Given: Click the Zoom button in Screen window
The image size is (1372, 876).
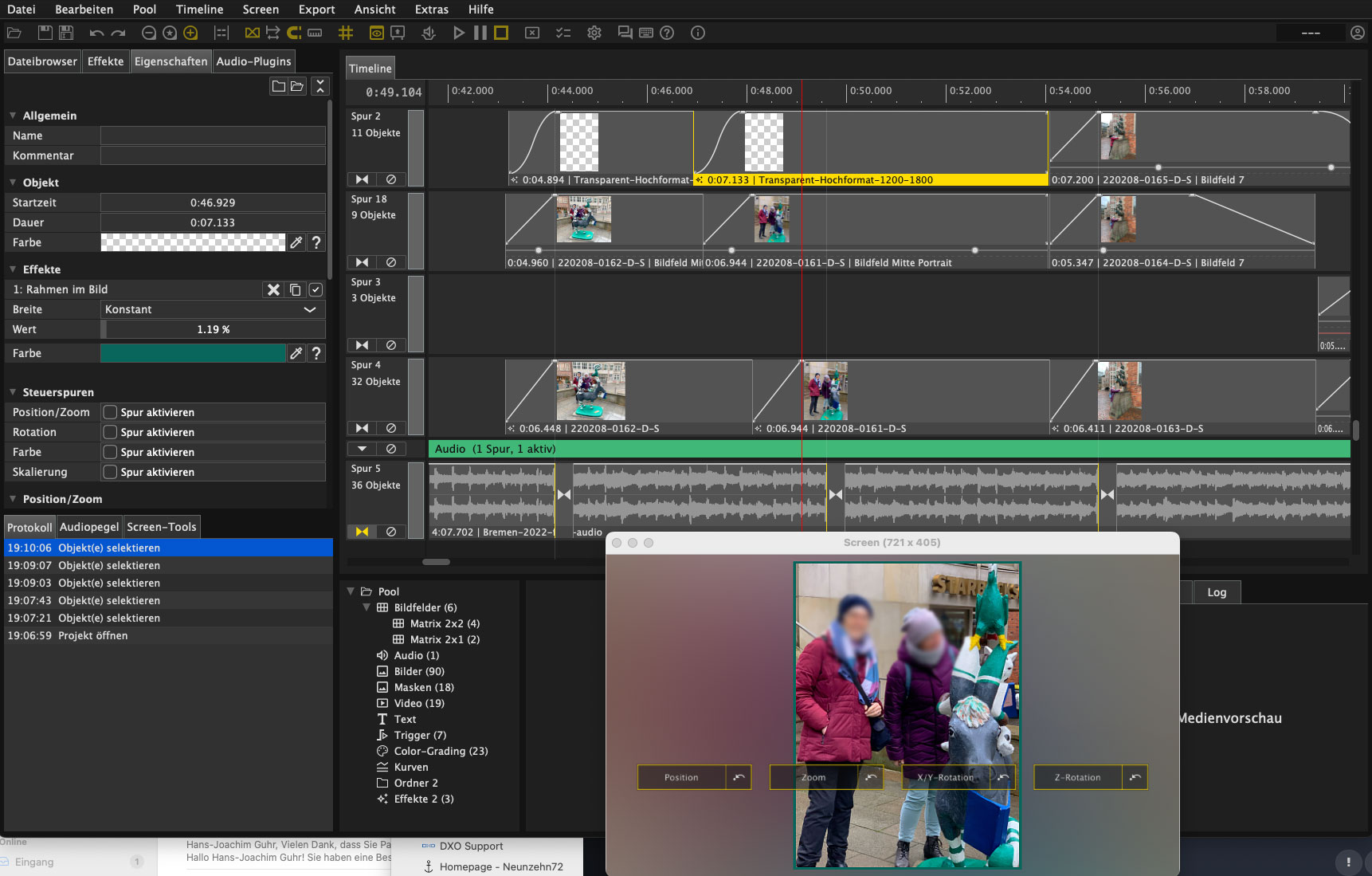Looking at the screenshot, I should coord(813,777).
